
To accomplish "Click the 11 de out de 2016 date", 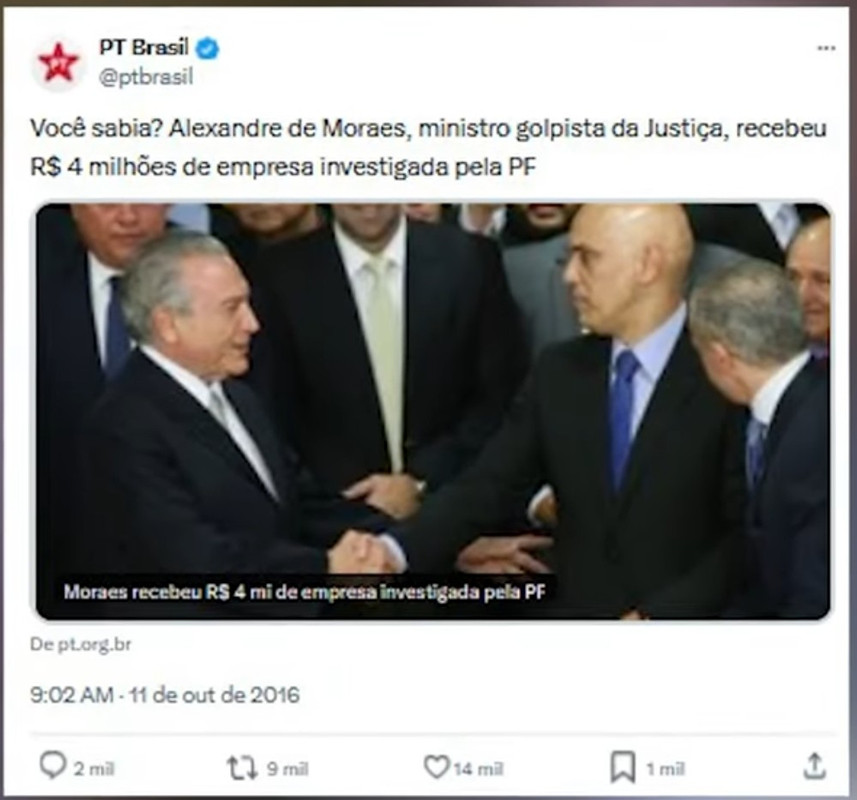I will tap(215, 695).
